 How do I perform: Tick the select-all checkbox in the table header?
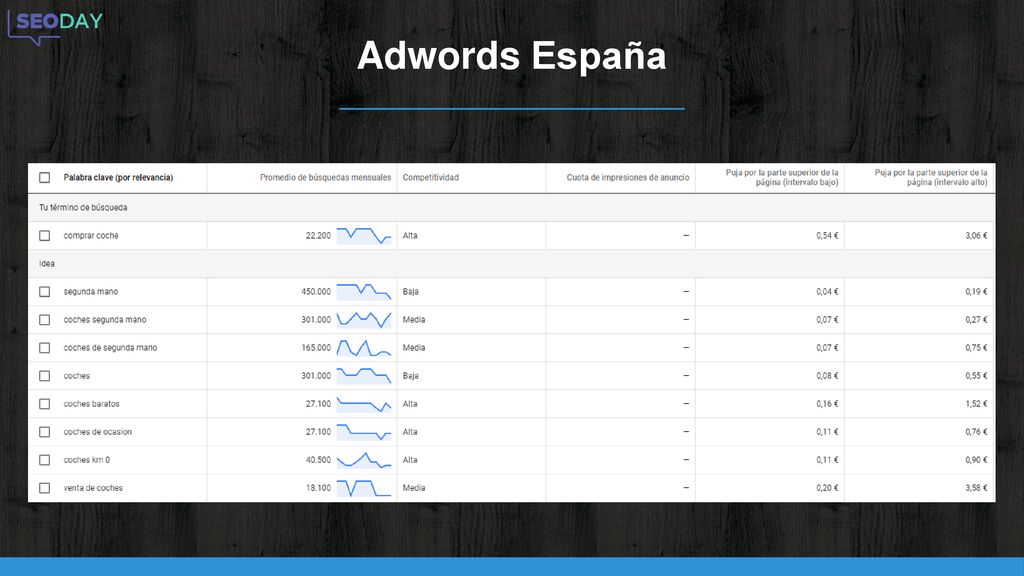point(44,178)
